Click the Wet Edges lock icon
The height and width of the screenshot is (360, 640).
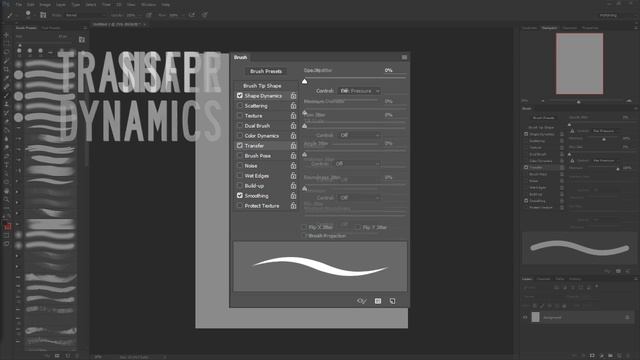point(293,176)
